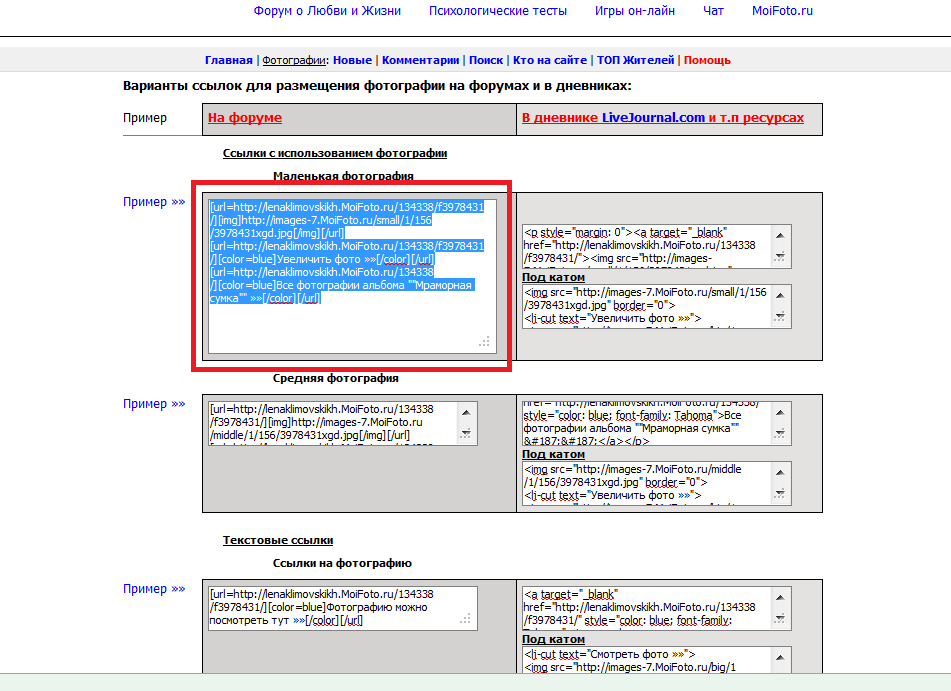Viewport: 951px width, 691px height.
Task: Open the Новые photos section
Action: tap(352, 61)
